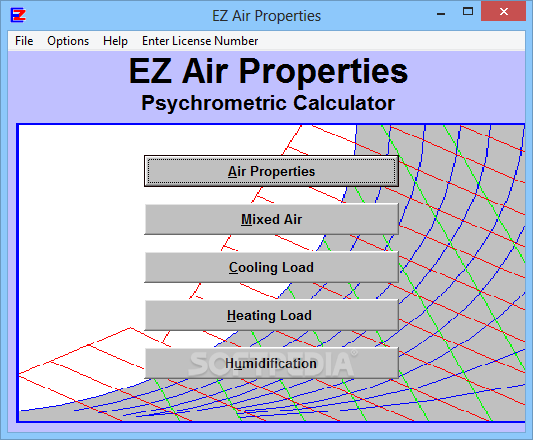This screenshot has height=440, width=533.
Task: Launch the Air Properties calculator
Action: click(271, 171)
